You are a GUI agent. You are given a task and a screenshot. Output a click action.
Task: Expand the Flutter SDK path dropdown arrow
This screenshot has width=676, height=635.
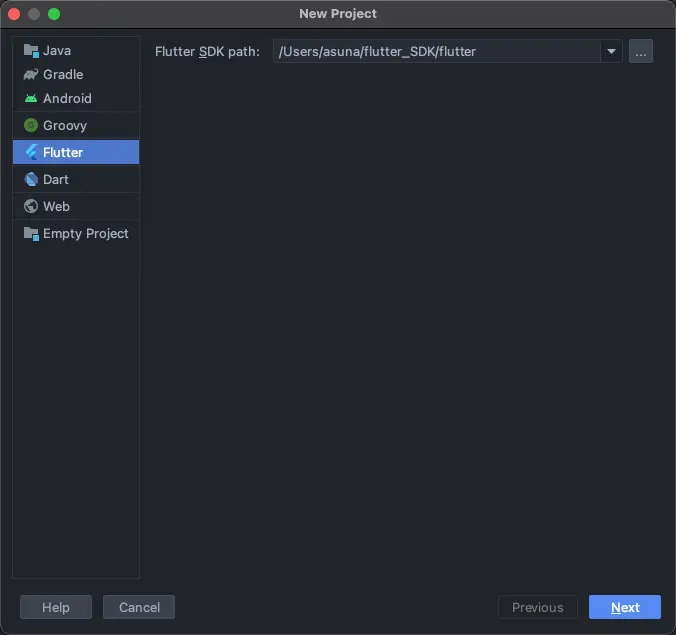coord(611,51)
